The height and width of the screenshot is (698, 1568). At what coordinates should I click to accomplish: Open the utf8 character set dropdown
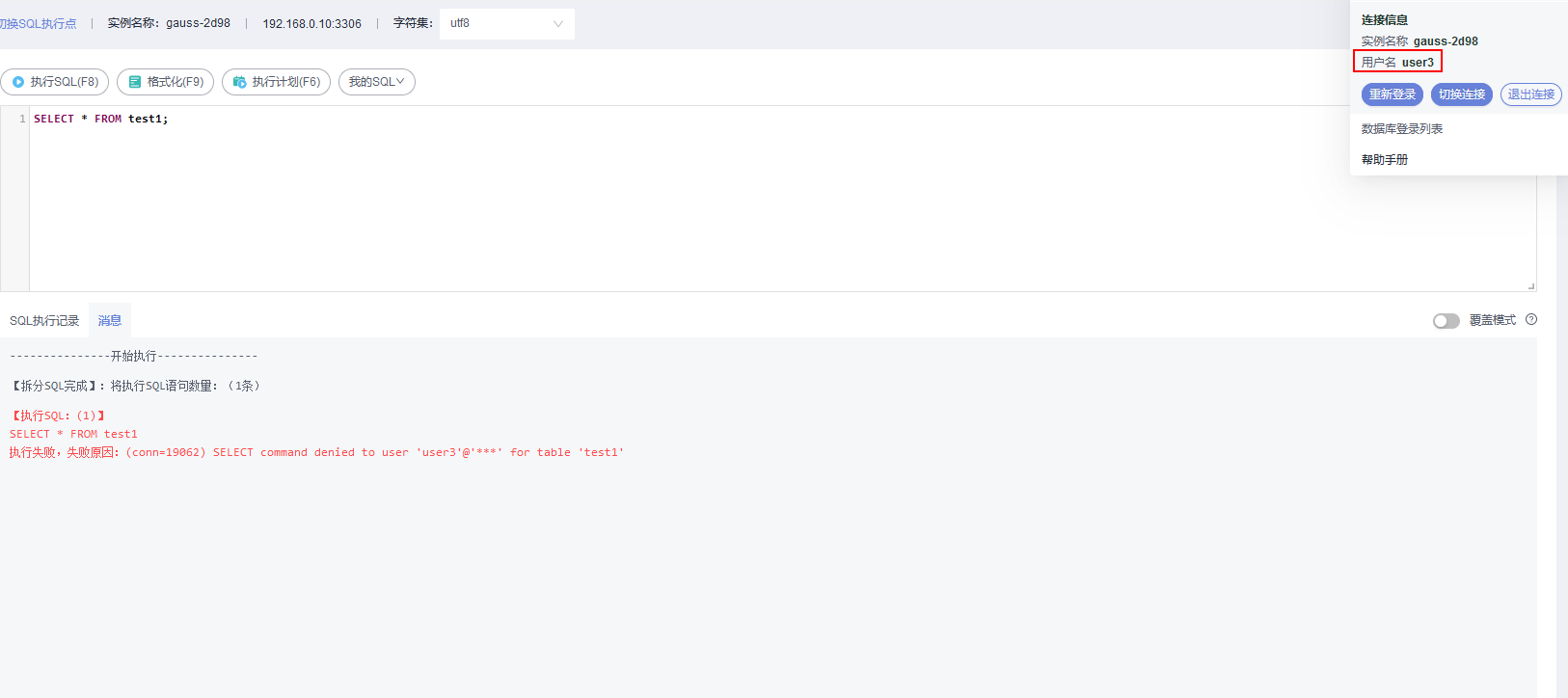pyautogui.click(x=507, y=24)
